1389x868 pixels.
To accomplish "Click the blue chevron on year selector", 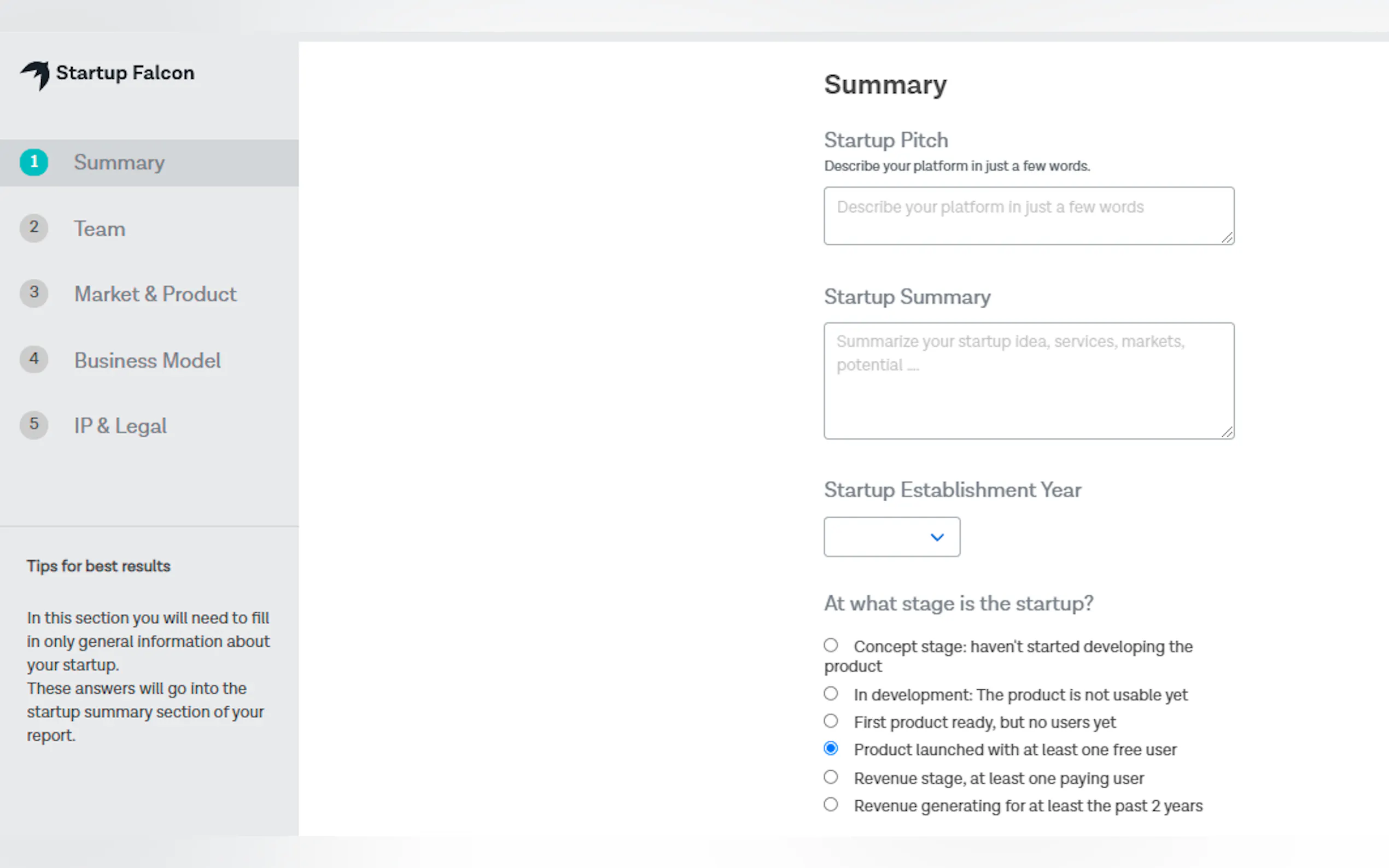I will tap(937, 537).
